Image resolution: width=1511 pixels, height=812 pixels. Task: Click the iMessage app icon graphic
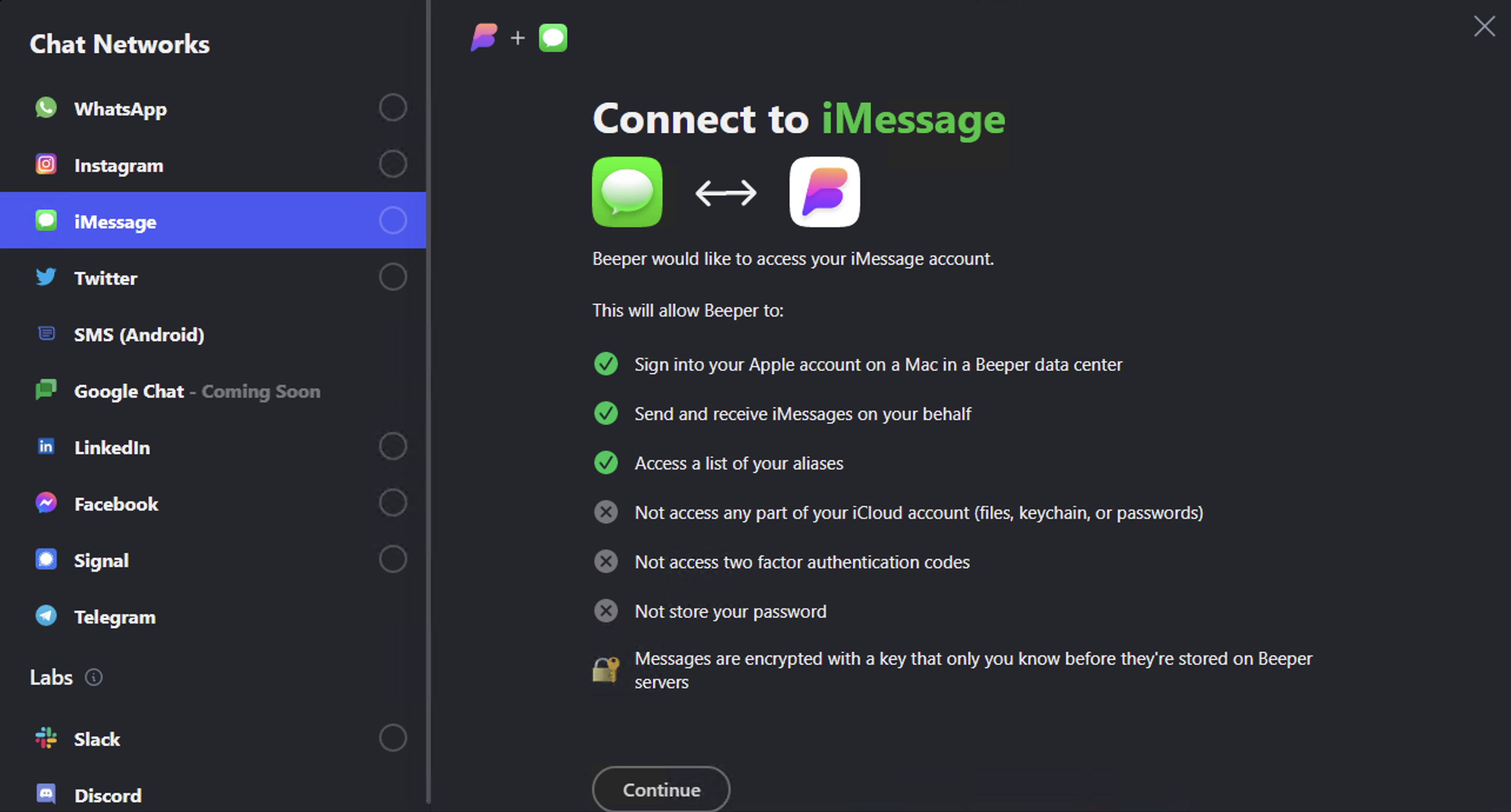(628, 191)
